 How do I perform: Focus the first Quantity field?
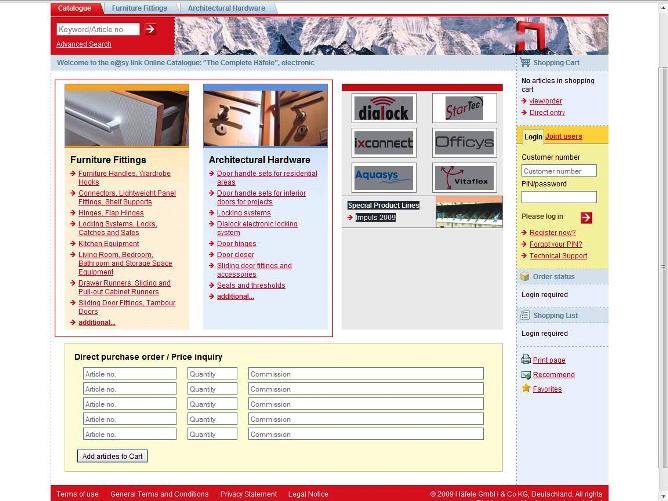point(212,374)
